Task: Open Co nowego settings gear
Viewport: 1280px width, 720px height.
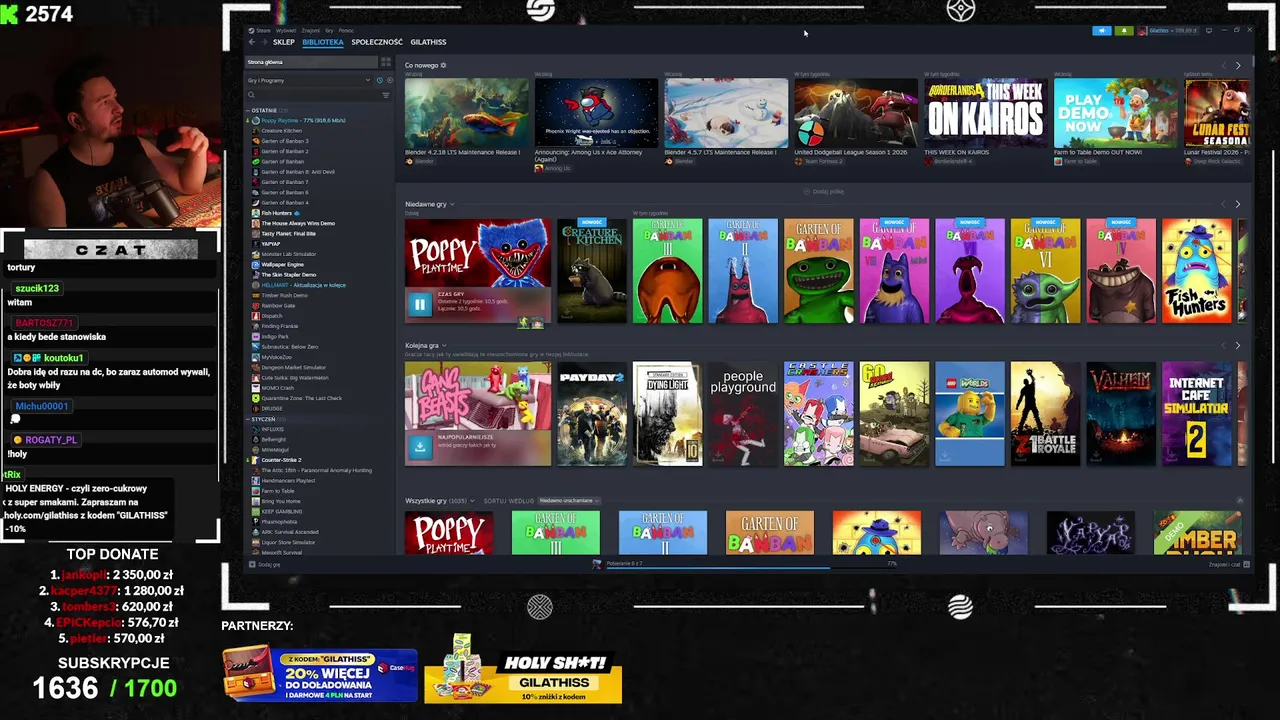Action: 443,65
